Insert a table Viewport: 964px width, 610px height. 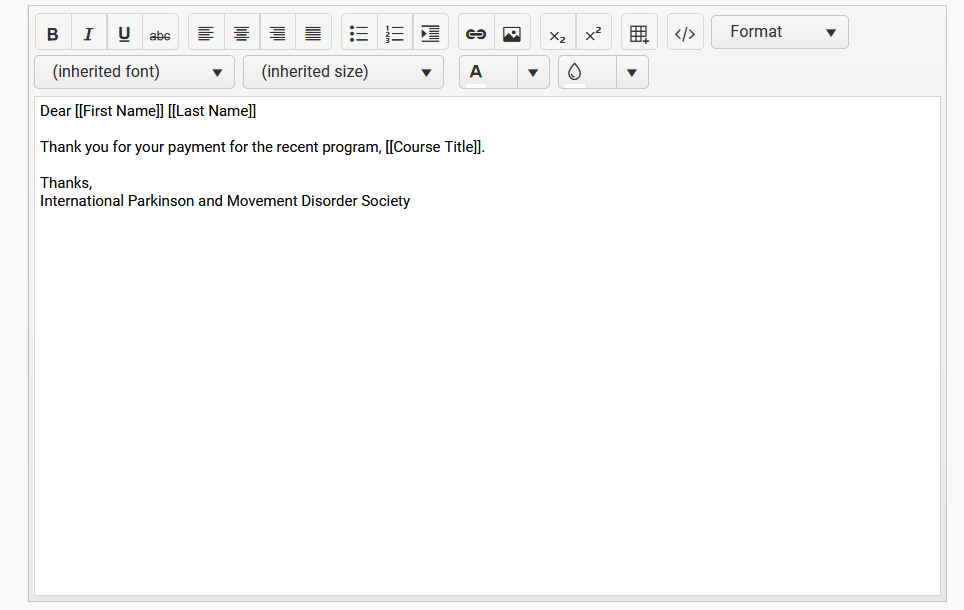[639, 33]
